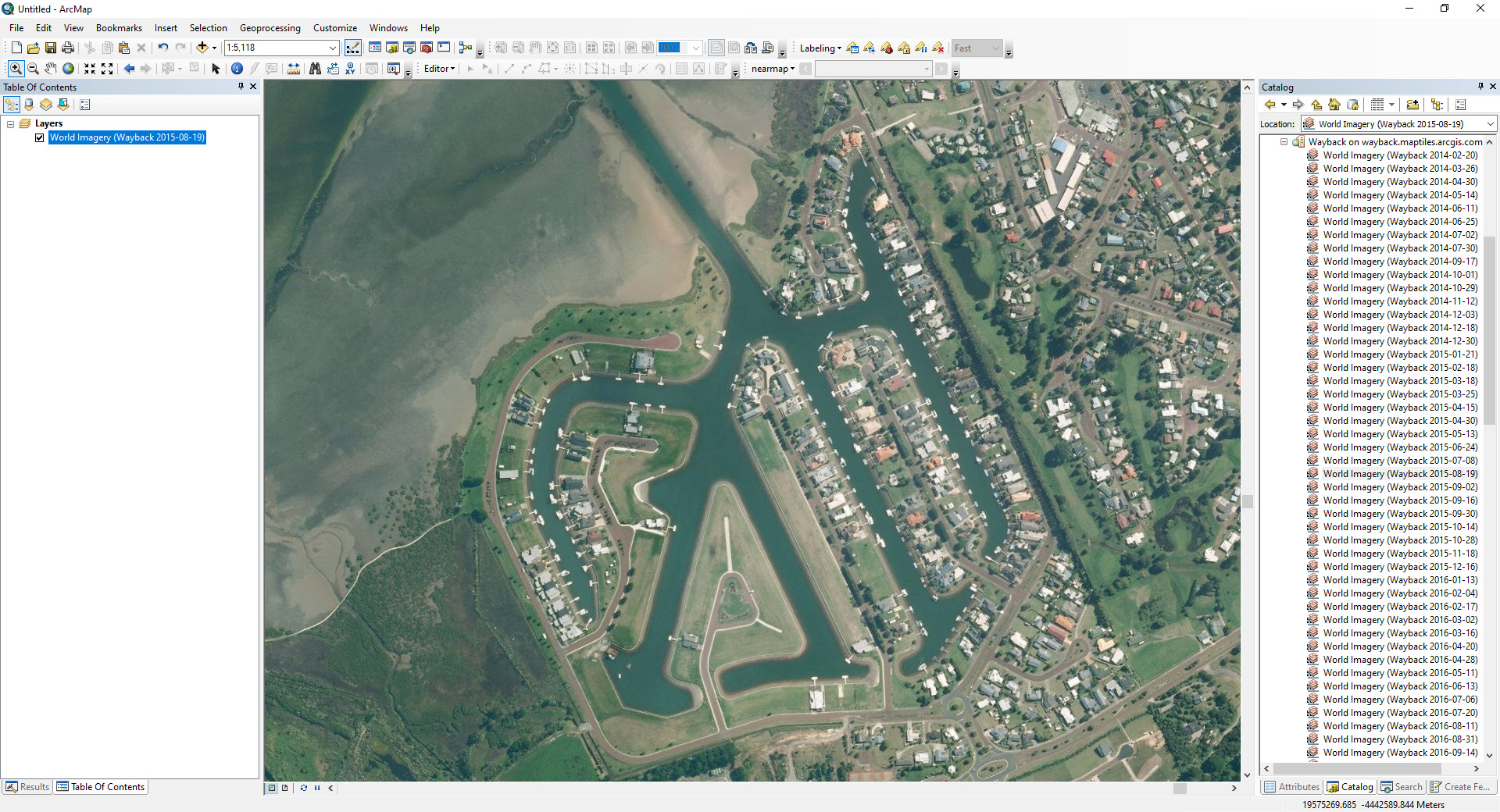This screenshot has width=1500, height=812.
Task: Click the Find binoculars icon
Action: point(315,69)
